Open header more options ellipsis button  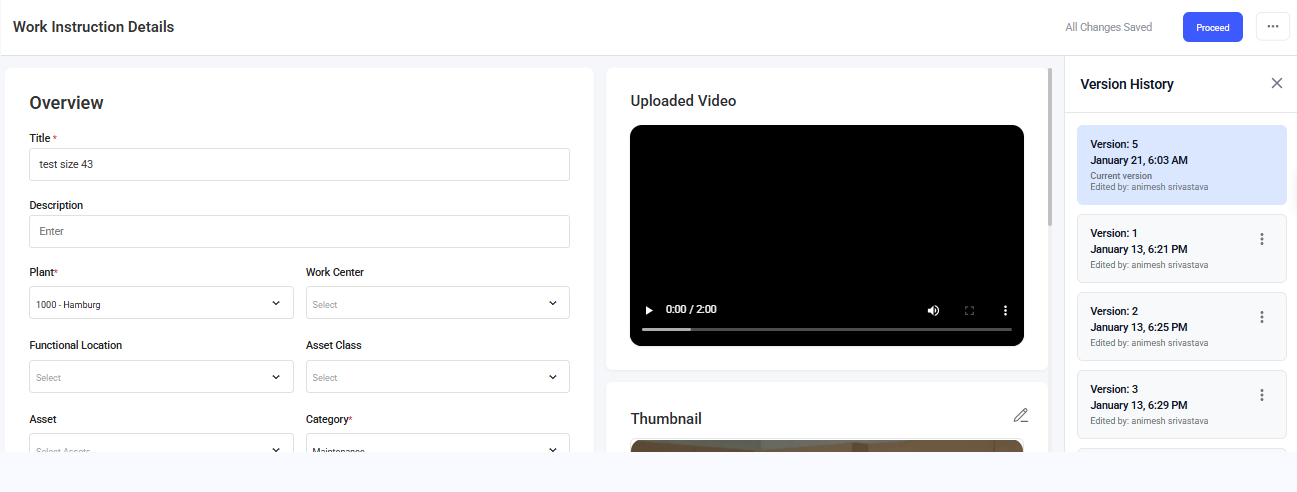pyautogui.click(x=1272, y=27)
